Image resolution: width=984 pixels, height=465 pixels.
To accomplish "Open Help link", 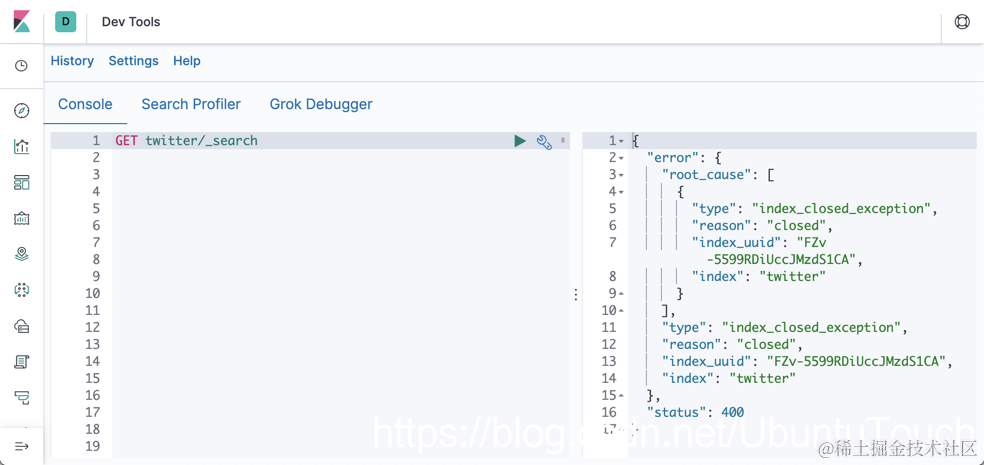I will pyautogui.click(x=187, y=61).
